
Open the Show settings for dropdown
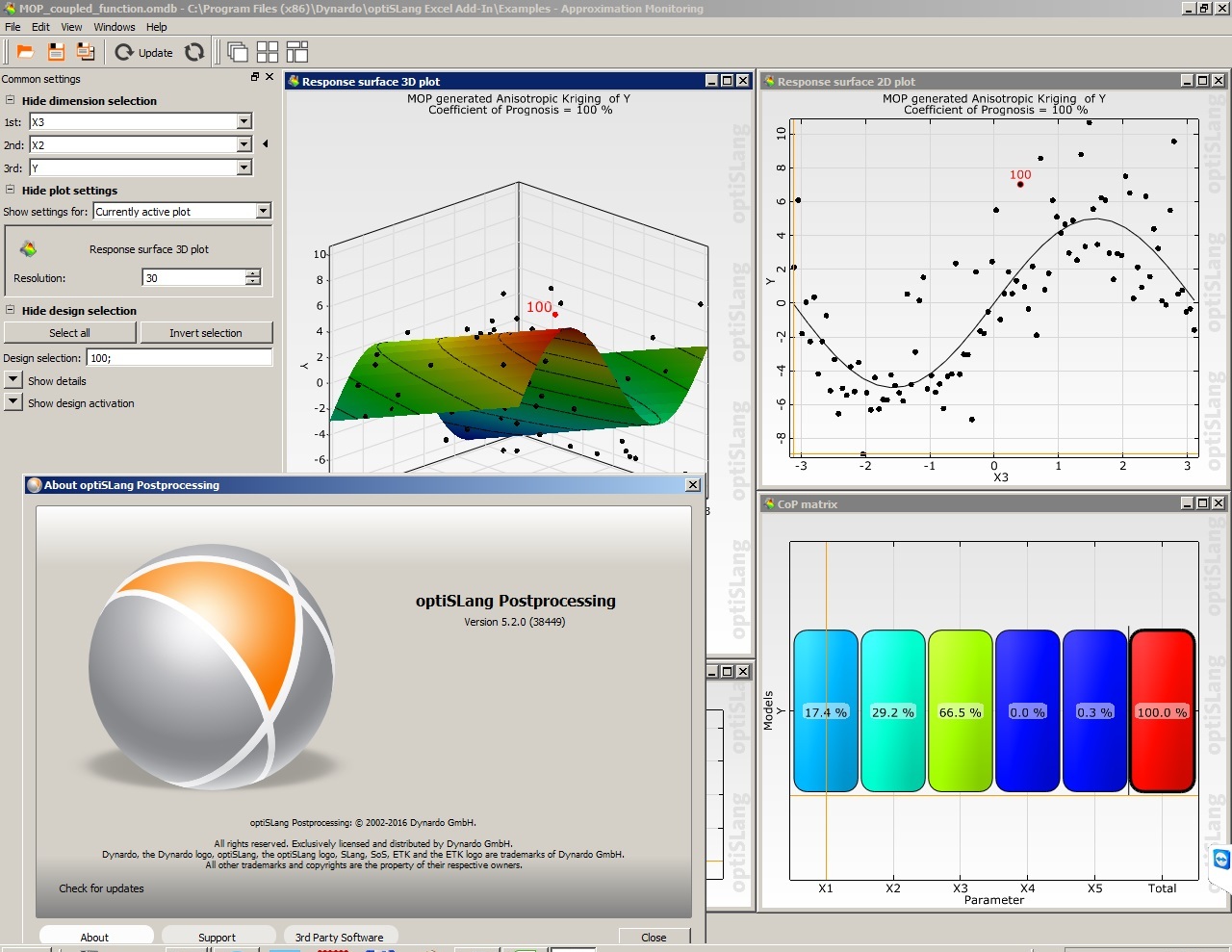[x=182, y=211]
